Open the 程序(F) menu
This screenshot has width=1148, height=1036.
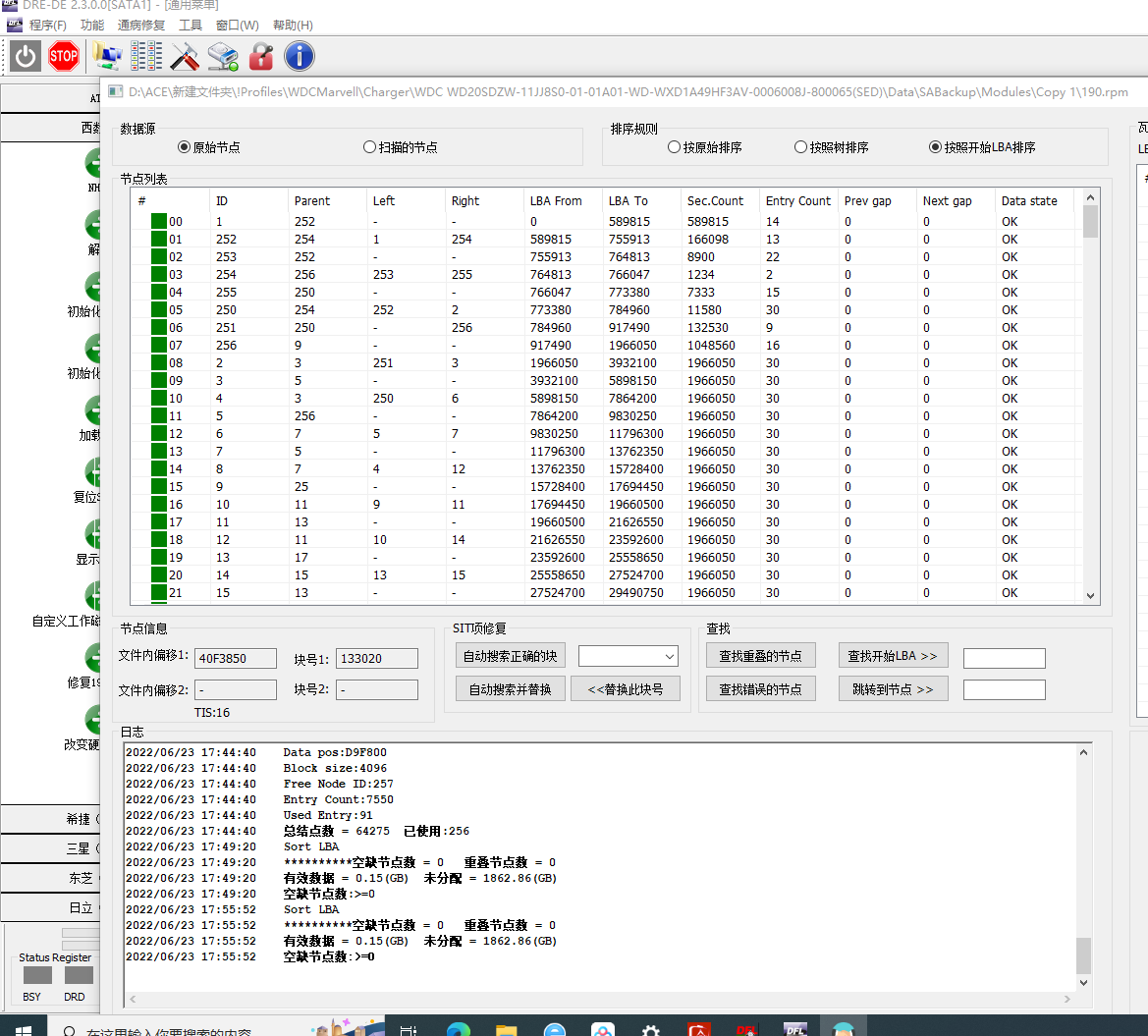click(x=47, y=25)
